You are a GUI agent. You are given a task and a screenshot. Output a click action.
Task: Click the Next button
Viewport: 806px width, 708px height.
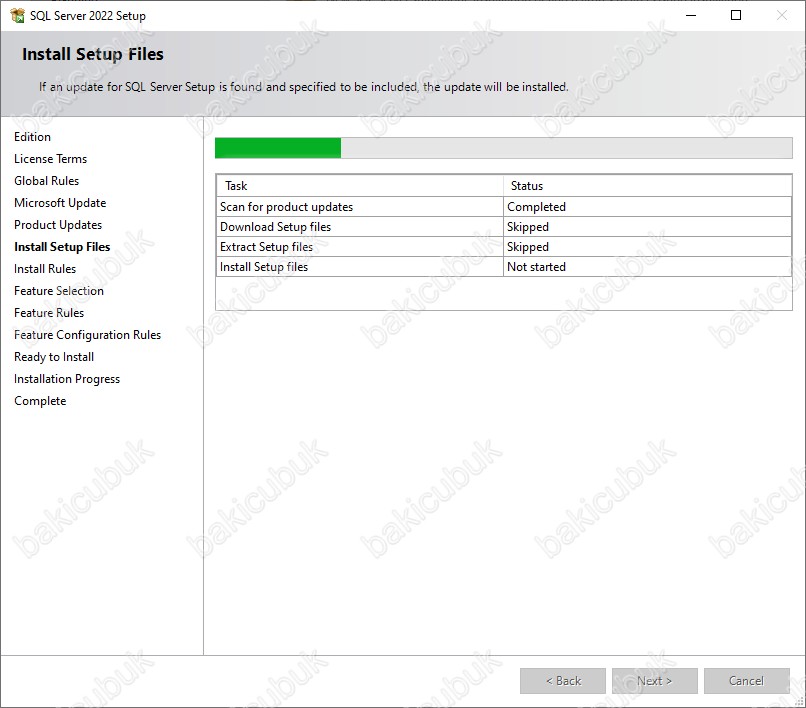tap(654, 681)
